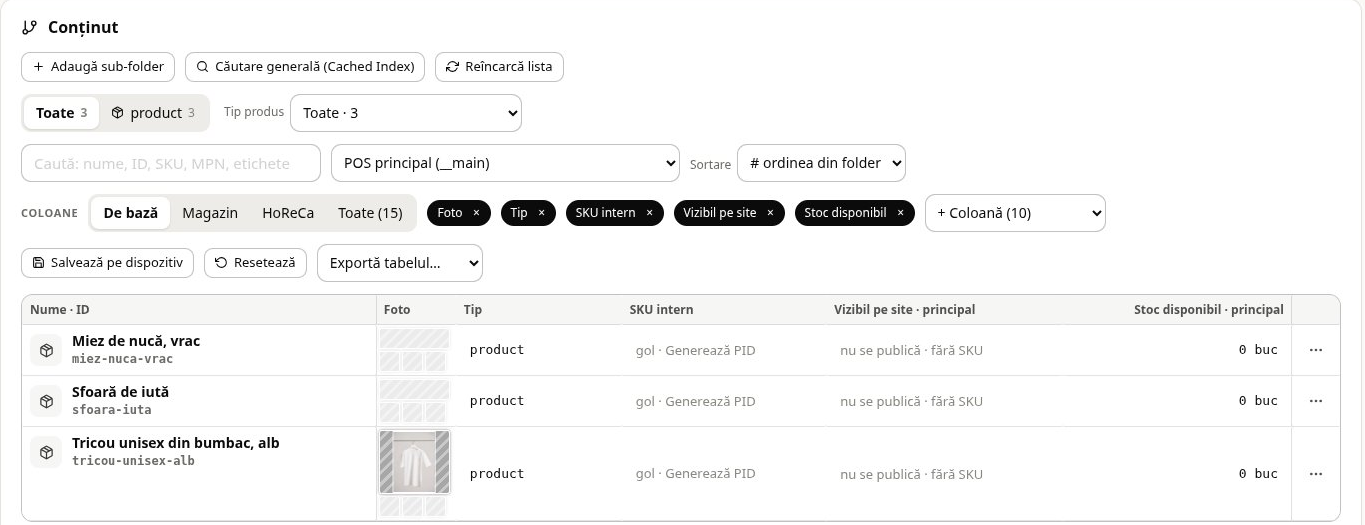
Task: Click the SKU intern column header
Action: pyautogui.click(x=661, y=310)
